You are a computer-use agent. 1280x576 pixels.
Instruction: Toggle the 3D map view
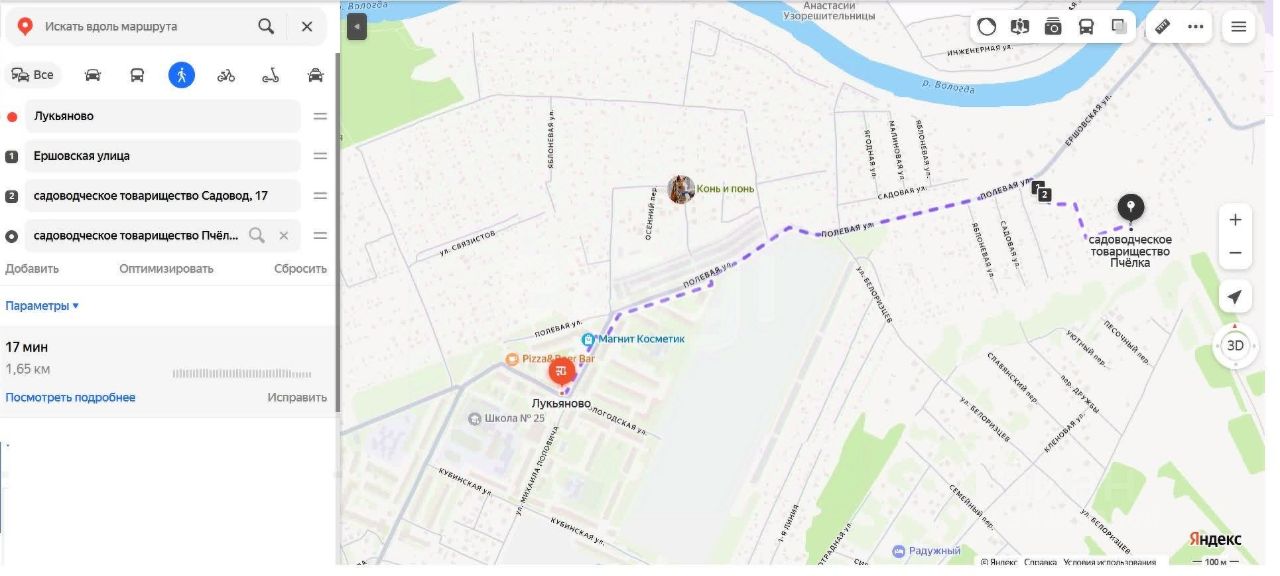[x=1235, y=346]
